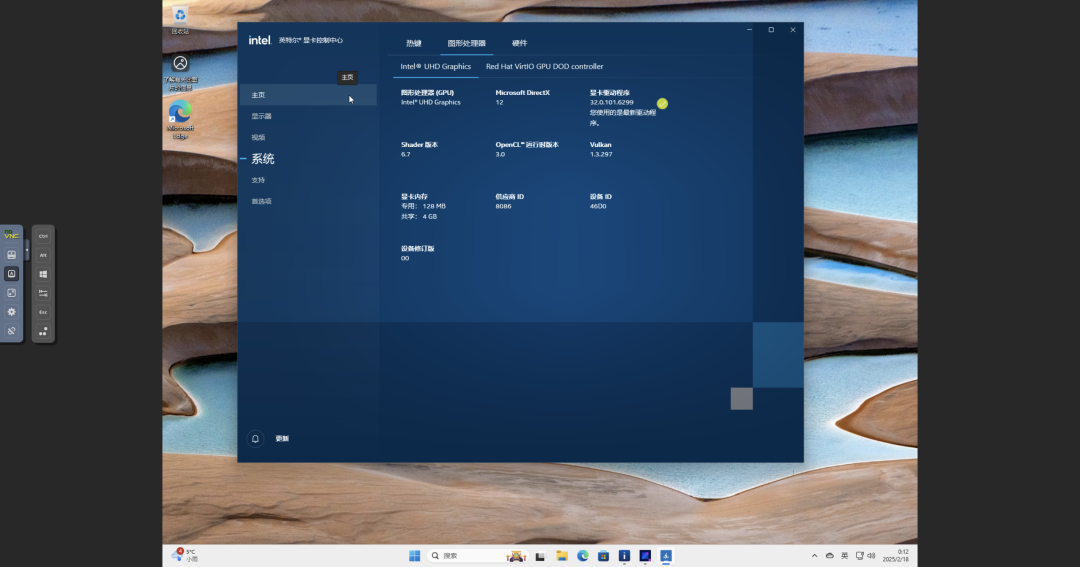Click the noVNC control bar handle
1080x567 pixels.
pyautogui.click(x=27, y=249)
